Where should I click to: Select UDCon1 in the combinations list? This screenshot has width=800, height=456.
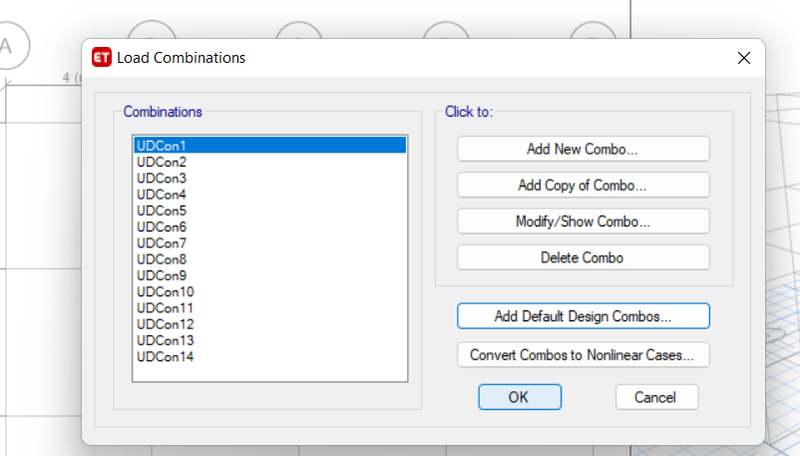click(x=270, y=145)
